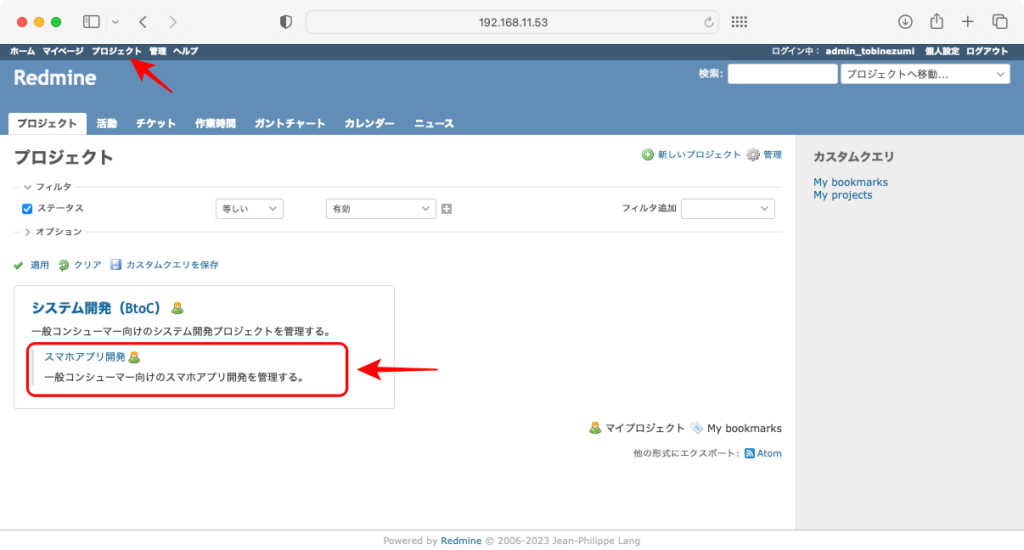Open the Safari share icon
1024x550 pixels.
point(936,21)
